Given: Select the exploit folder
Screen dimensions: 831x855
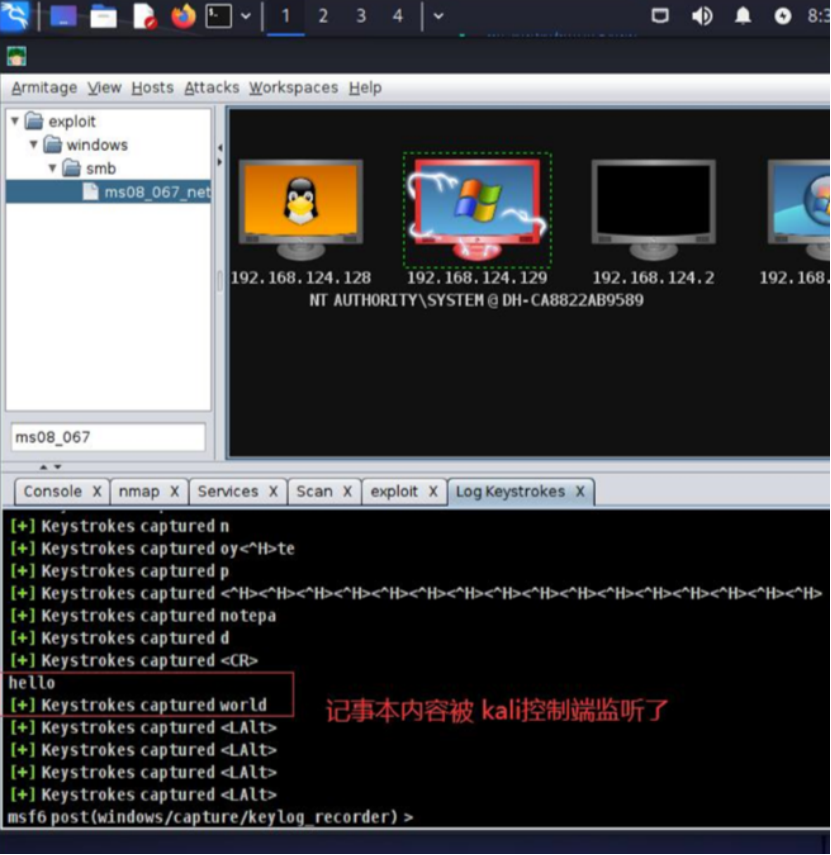Looking at the screenshot, I should click(61, 121).
